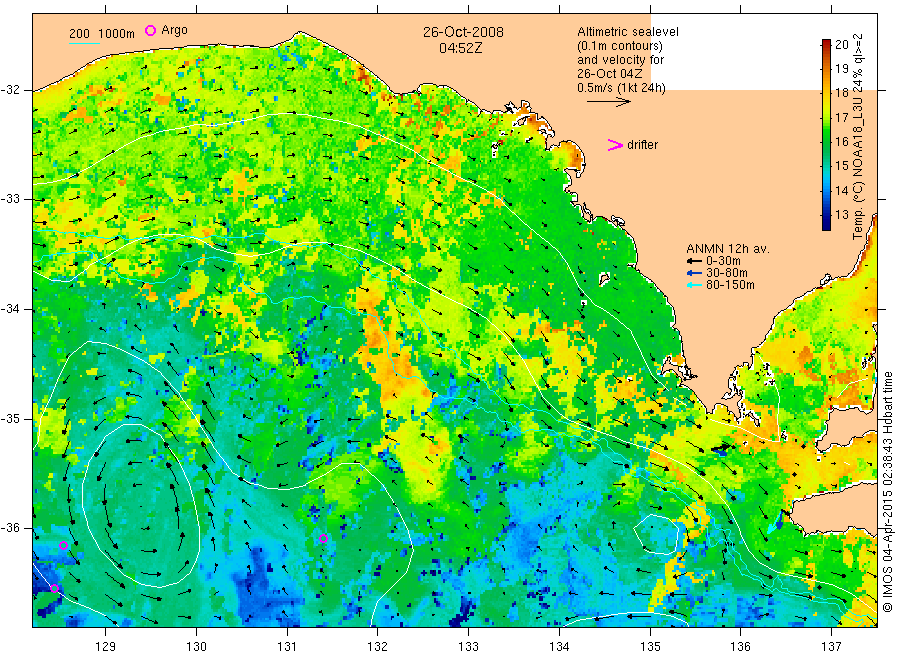Click the small closed sea-level contour near 135°E
900x660 pixels.
point(656,534)
